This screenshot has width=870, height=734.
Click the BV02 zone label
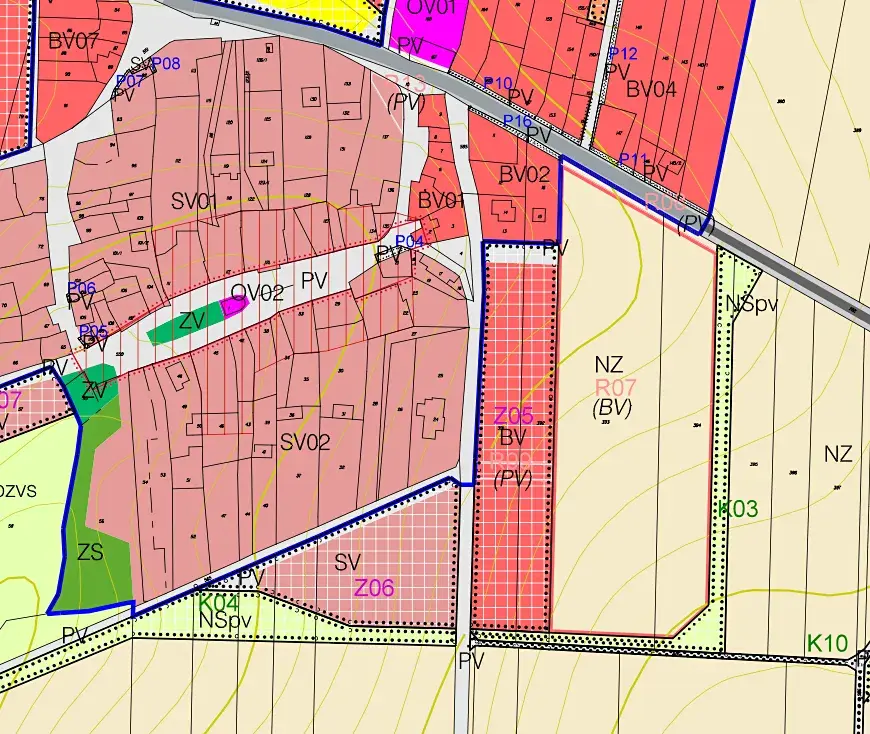tap(525, 174)
